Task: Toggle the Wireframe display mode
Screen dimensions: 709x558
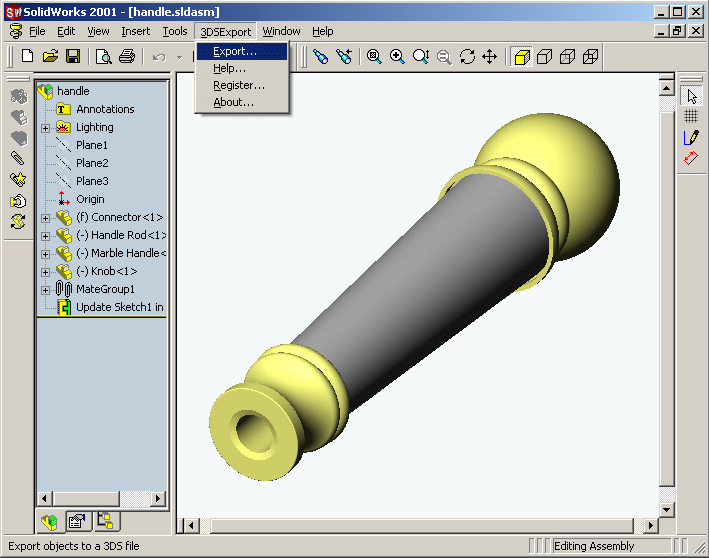Action: (x=590, y=57)
